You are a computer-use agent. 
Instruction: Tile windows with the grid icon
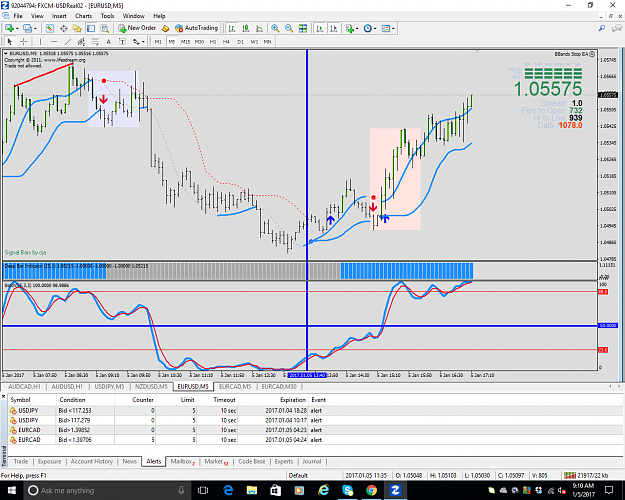(x=303, y=28)
